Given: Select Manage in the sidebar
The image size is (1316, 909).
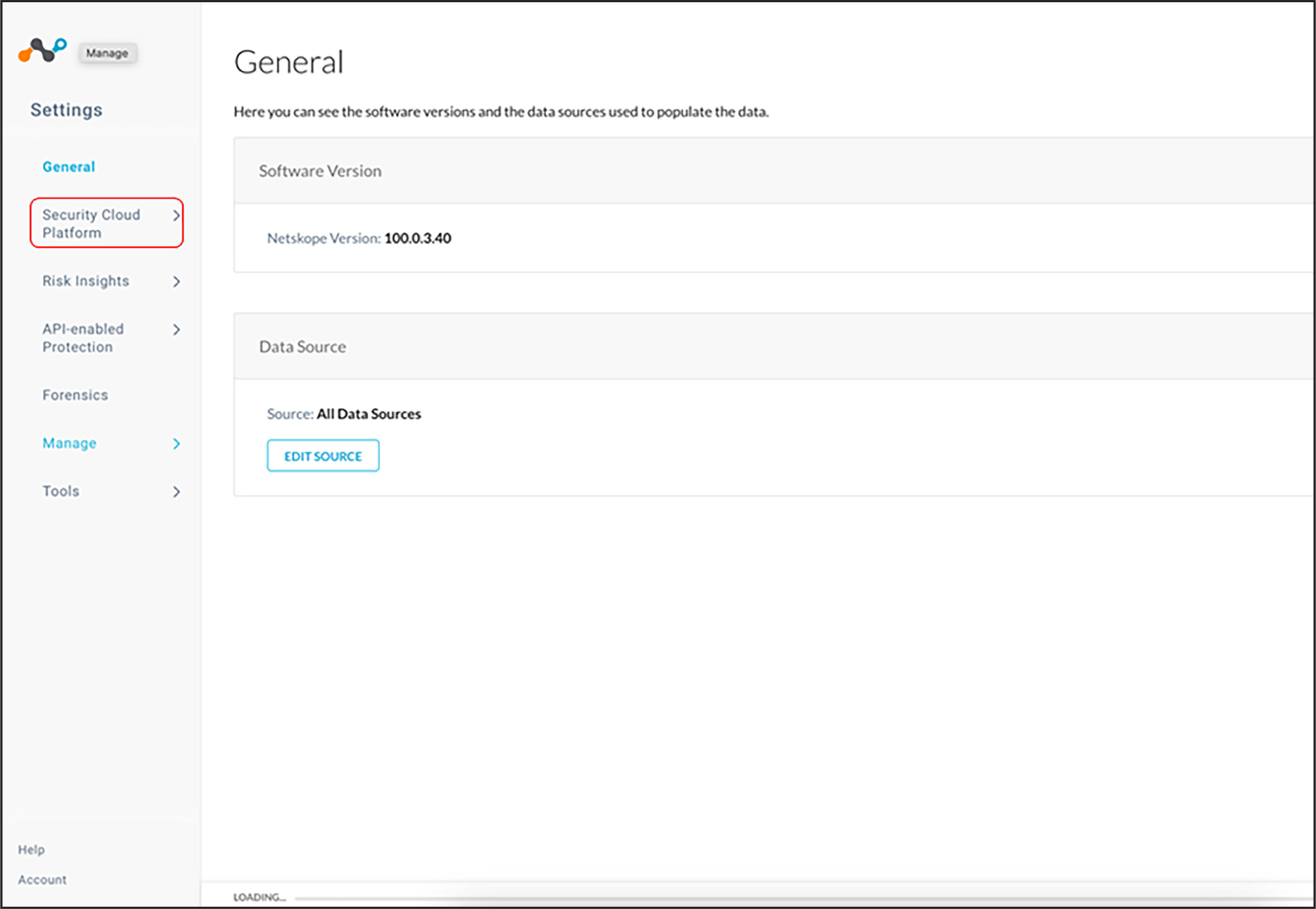Looking at the screenshot, I should click(69, 443).
